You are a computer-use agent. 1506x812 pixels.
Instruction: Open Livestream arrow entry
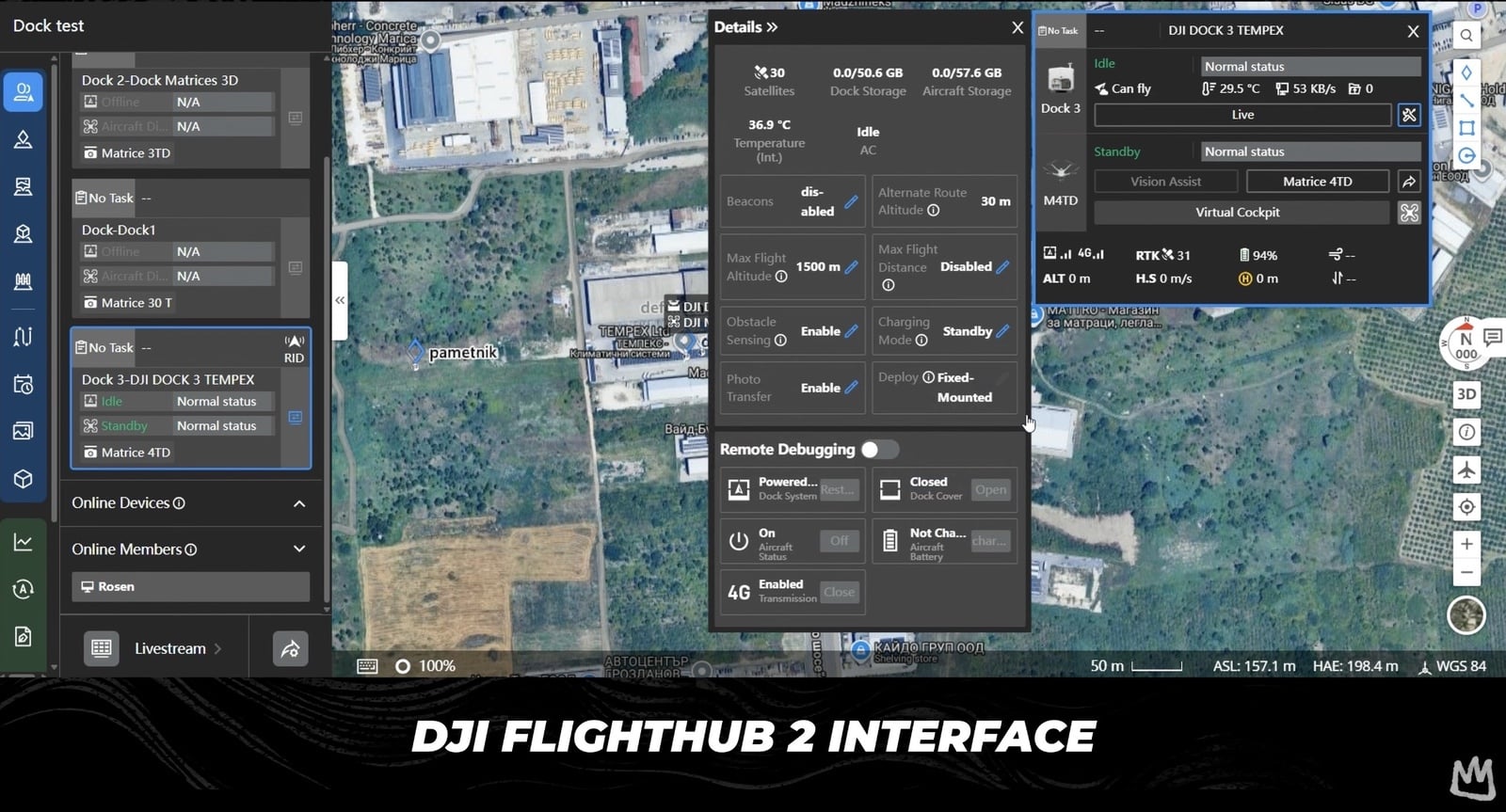(177, 648)
